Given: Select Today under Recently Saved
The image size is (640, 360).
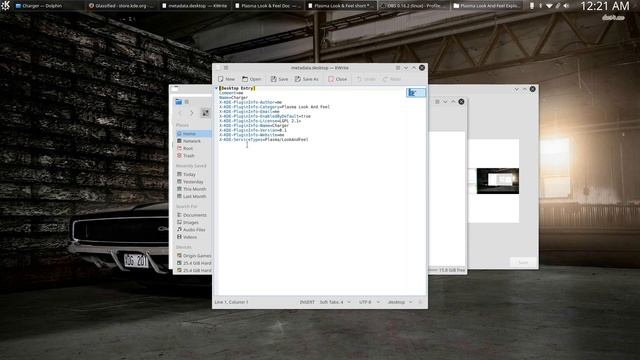Looking at the screenshot, I should coord(193,174).
